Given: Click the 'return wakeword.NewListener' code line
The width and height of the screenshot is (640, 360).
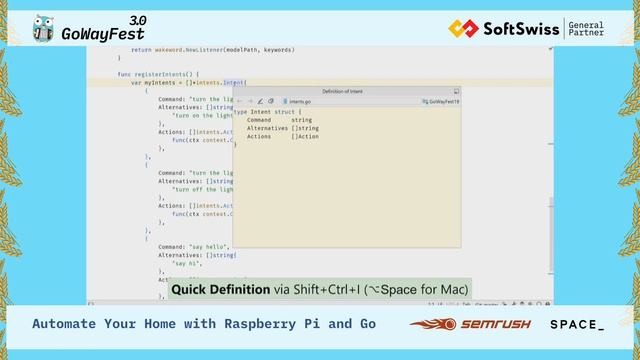Looking at the screenshot, I should (213, 50).
